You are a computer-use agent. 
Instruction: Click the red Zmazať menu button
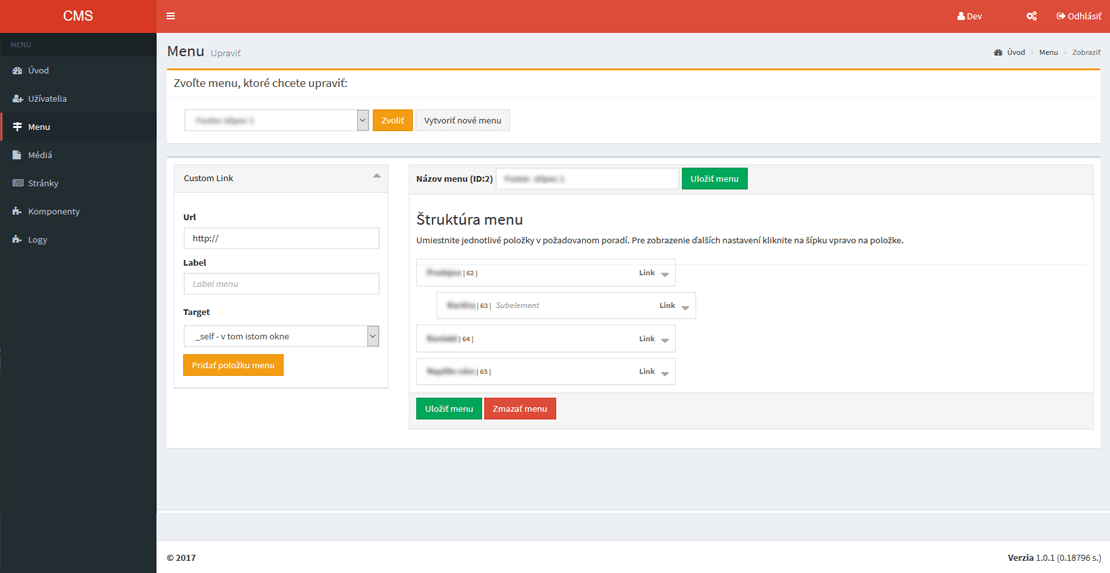click(520, 409)
